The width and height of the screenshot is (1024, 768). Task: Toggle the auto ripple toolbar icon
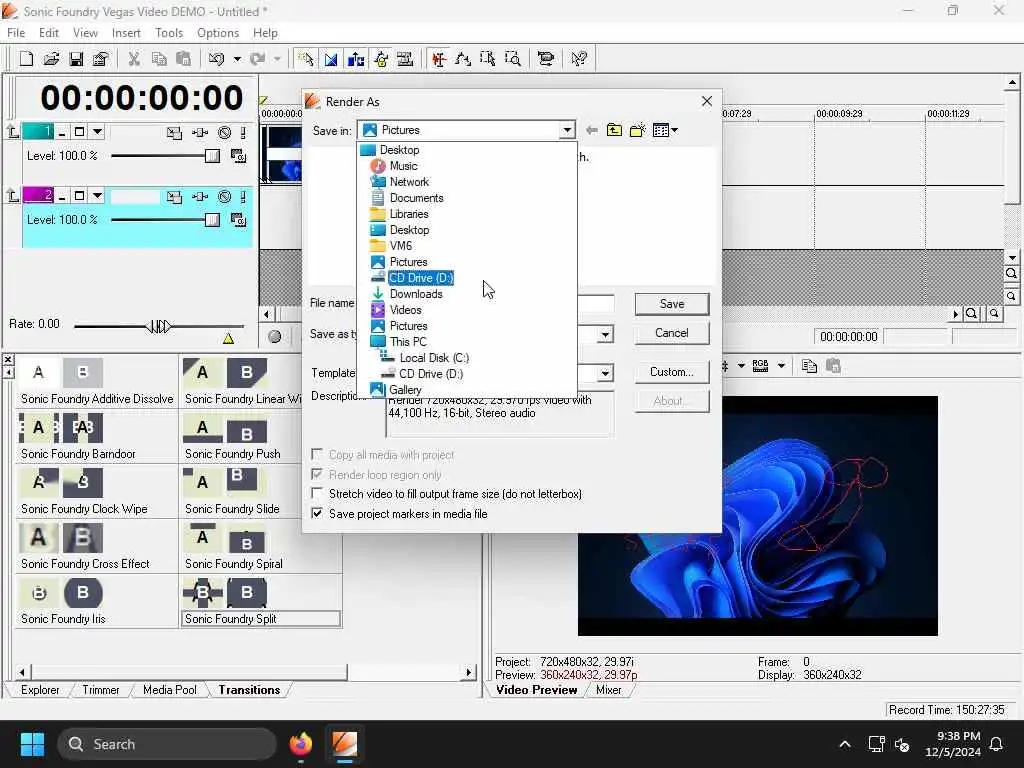pos(356,59)
